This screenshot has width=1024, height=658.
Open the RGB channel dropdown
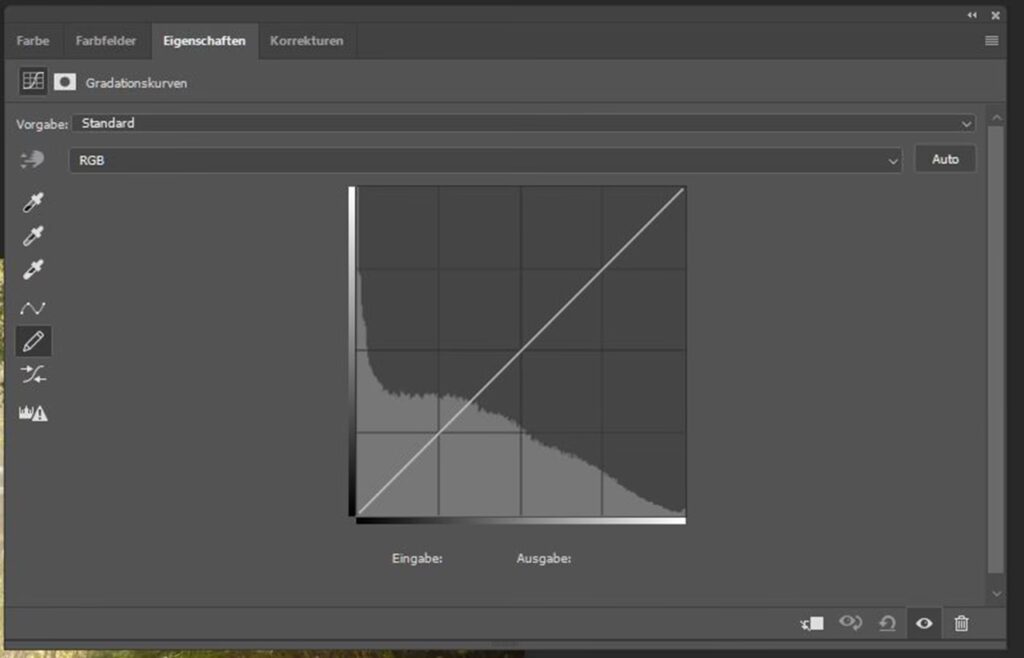pos(485,160)
